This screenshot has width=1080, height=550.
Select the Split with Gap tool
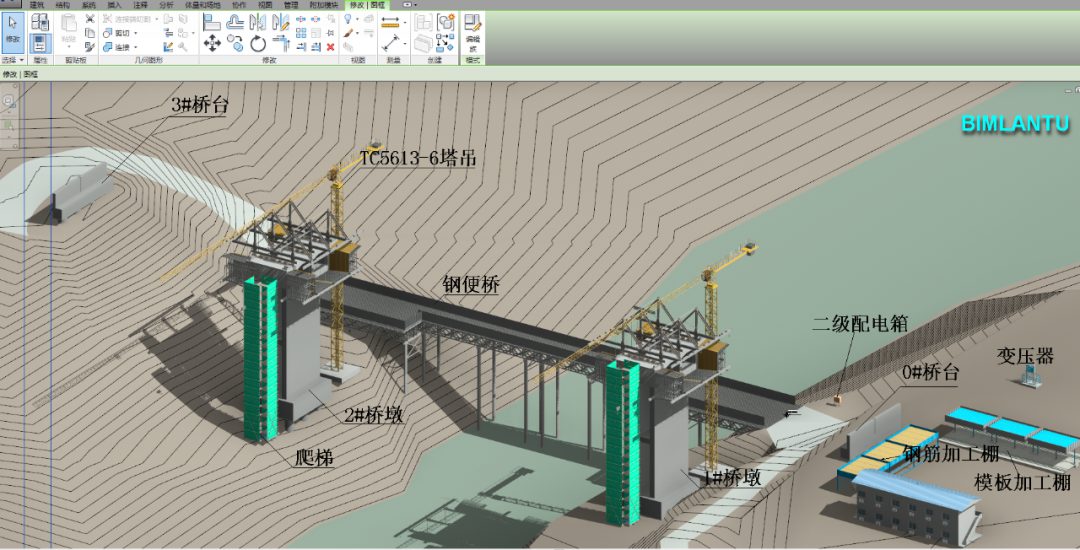[x=315, y=19]
